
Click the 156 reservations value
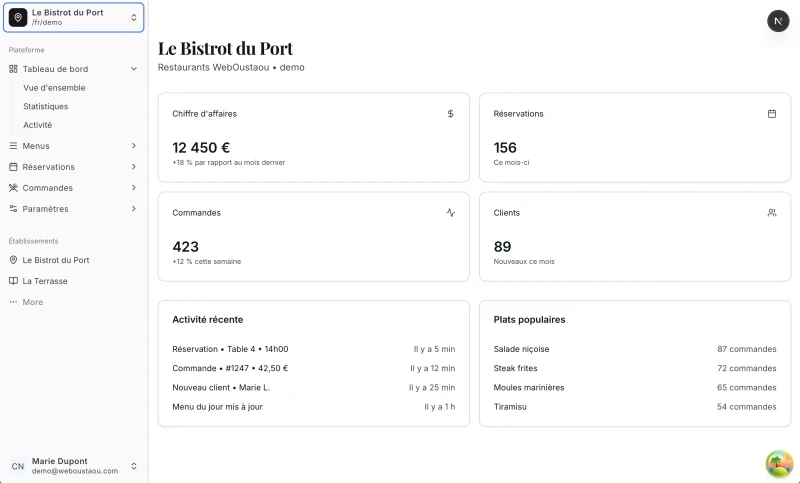505,148
